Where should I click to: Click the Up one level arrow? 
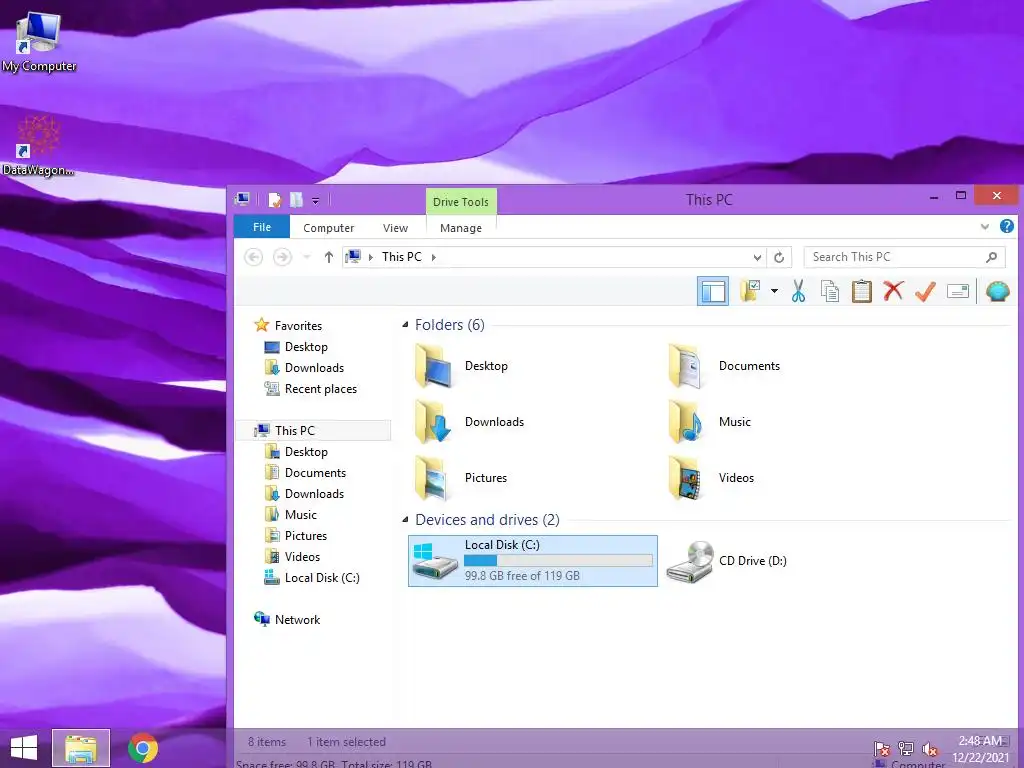[x=328, y=257]
